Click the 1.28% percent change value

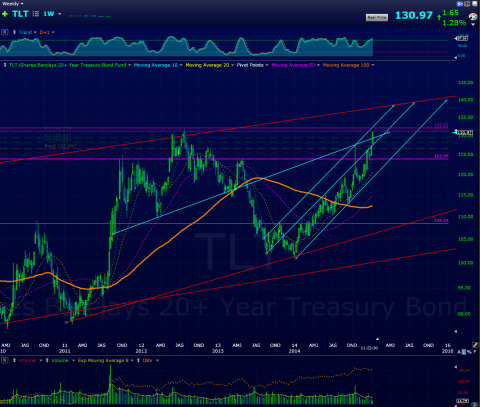[x=454, y=23]
